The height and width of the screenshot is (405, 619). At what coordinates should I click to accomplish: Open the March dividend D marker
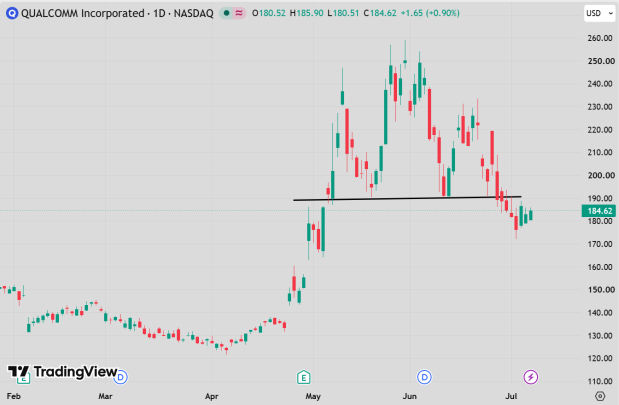pos(120,377)
